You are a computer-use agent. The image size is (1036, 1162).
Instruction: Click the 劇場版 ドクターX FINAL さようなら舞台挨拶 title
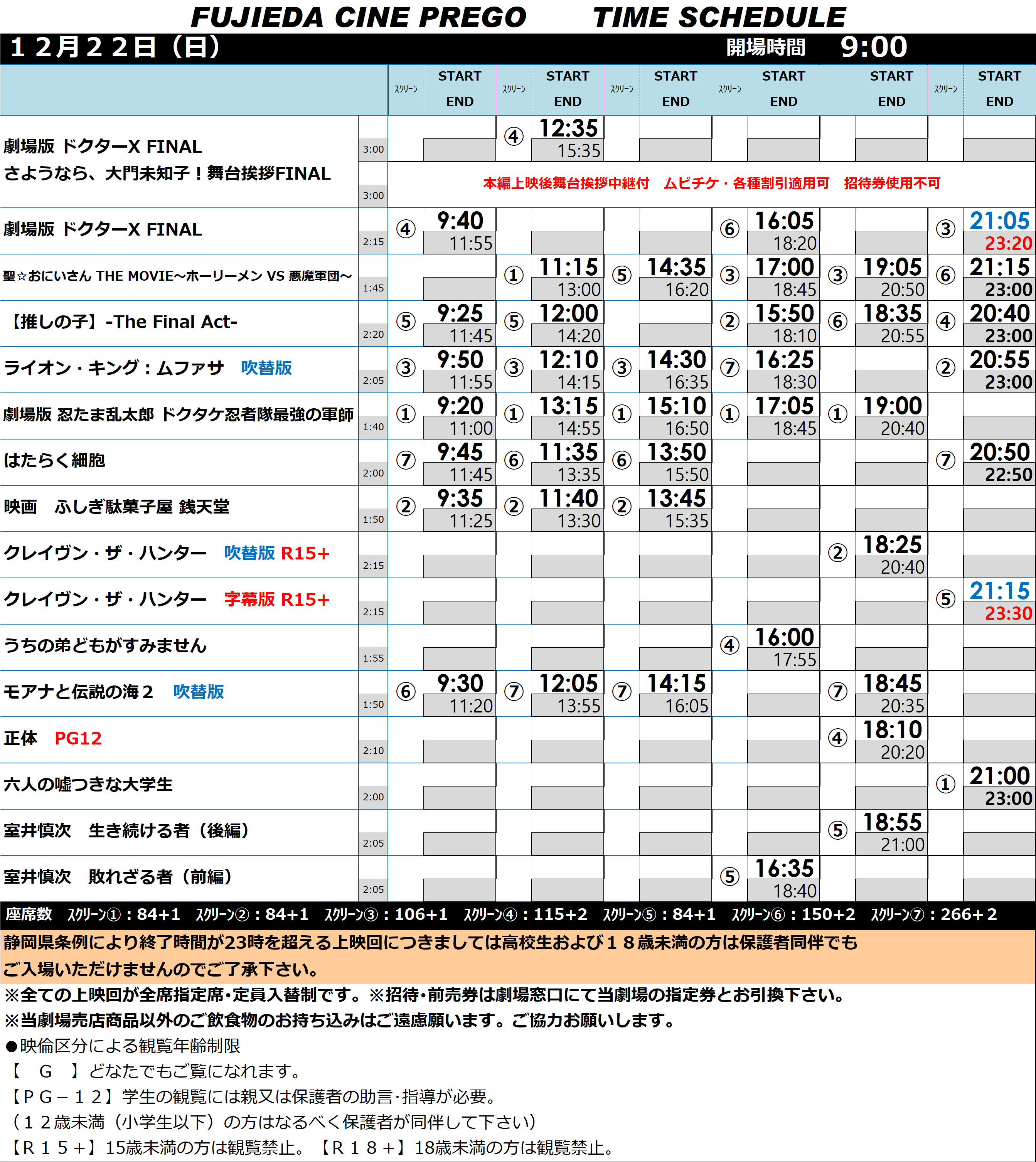coord(167,160)
